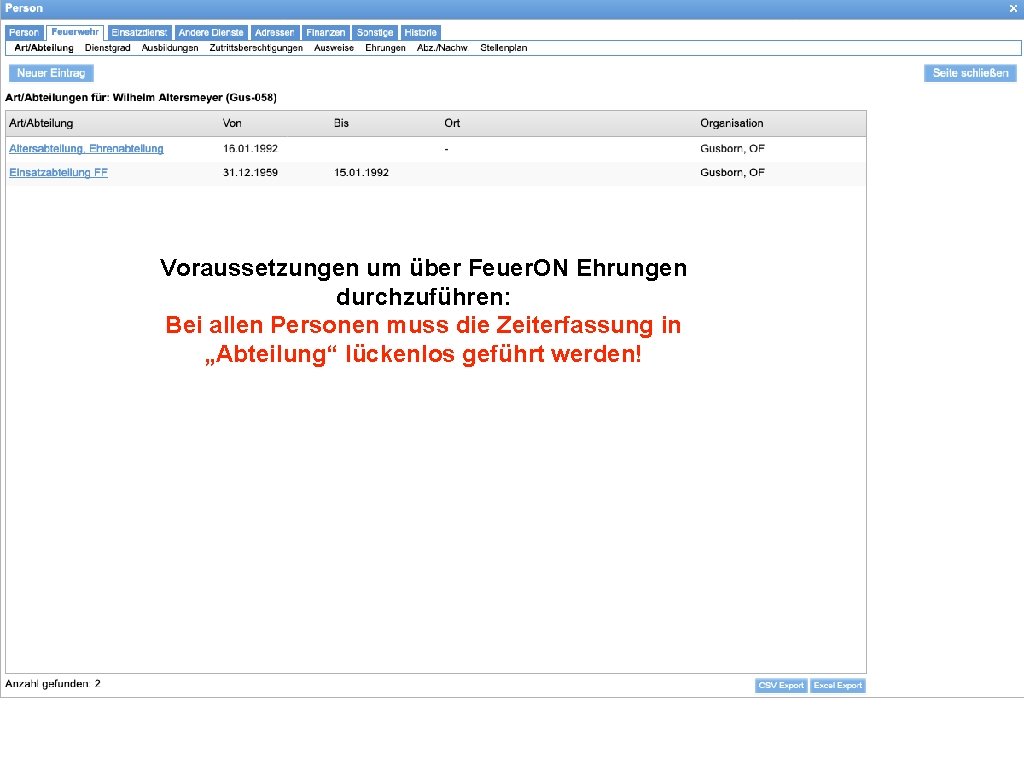Open the Zutrittsberechtigungen submenu
1024x768 pixels.
coord(256,48)
